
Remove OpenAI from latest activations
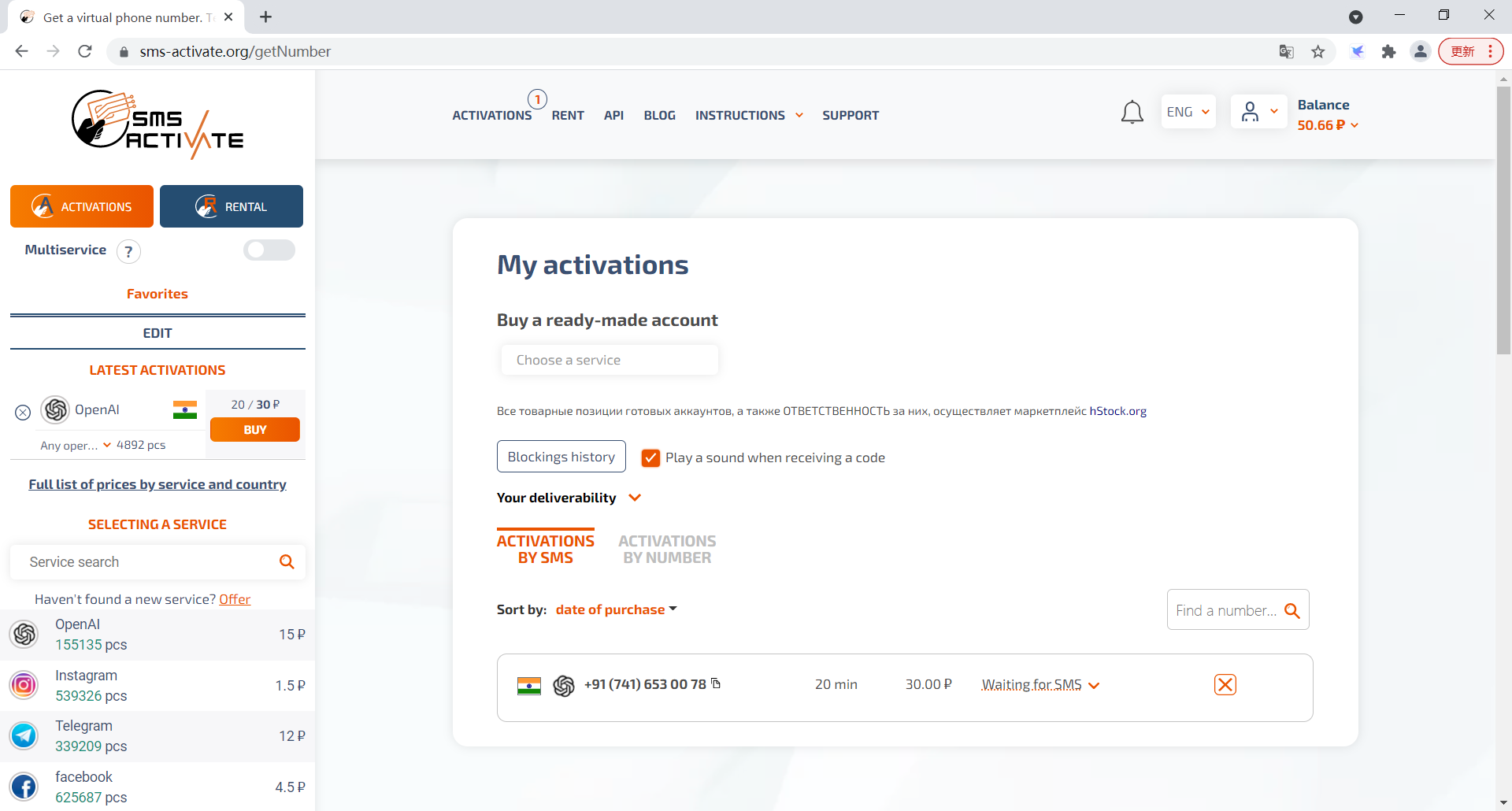(23, 412)
